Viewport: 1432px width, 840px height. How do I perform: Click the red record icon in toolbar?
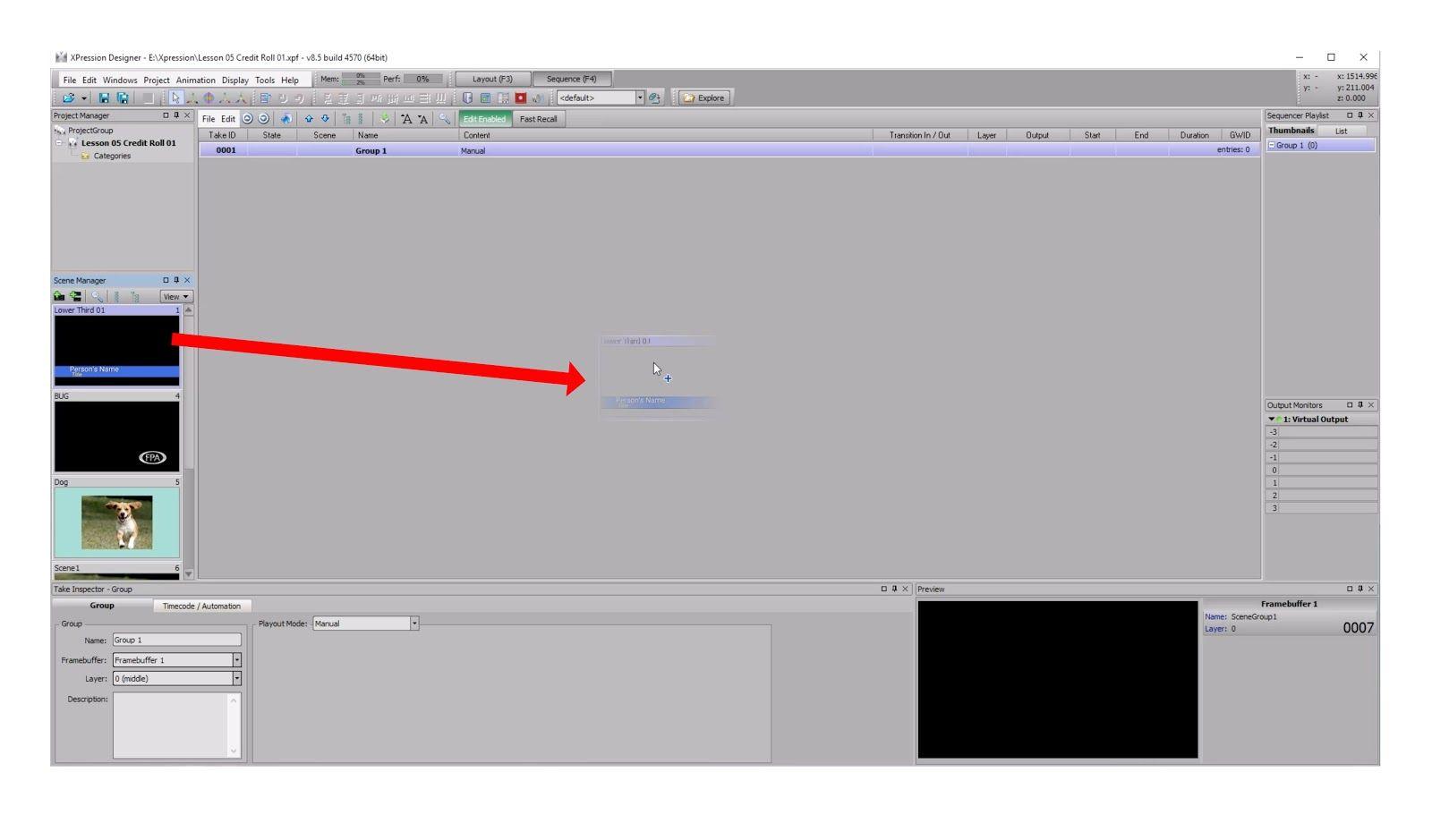point(520,98)
